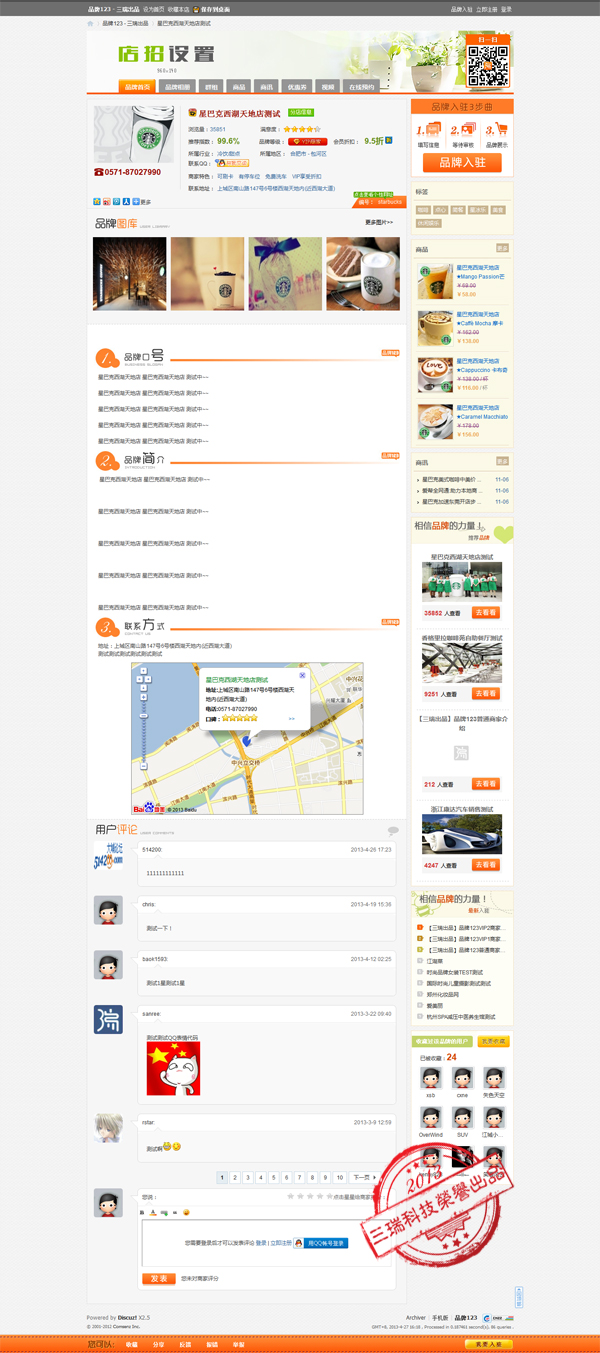Select the 商品 navigation tab
The width and height of the screenshot is (600, 1353).
click(x=238, y=87)
